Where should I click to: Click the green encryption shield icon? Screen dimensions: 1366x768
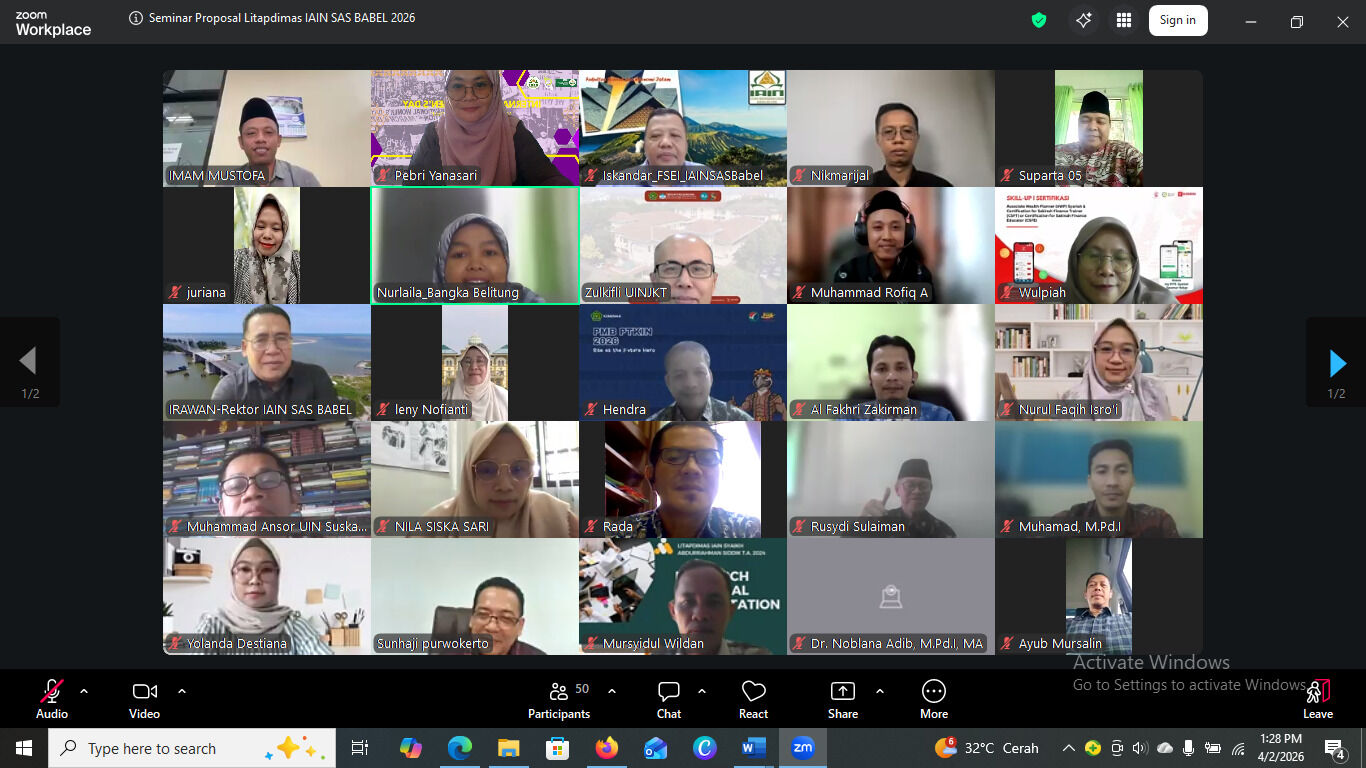click(x=1039, y=20)
